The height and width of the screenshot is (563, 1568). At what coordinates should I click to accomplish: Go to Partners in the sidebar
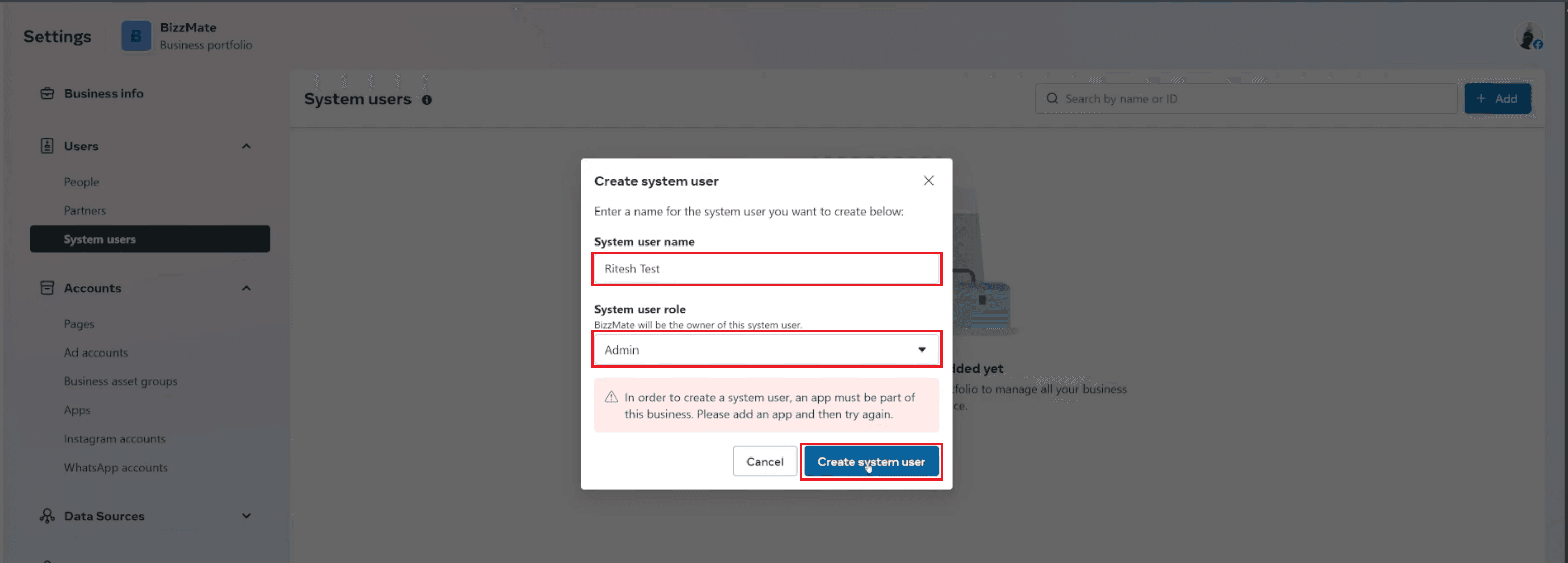[x=85, y=210]
